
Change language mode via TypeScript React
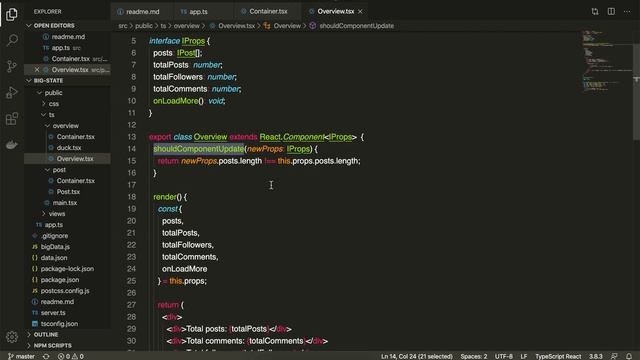point(558,356)
